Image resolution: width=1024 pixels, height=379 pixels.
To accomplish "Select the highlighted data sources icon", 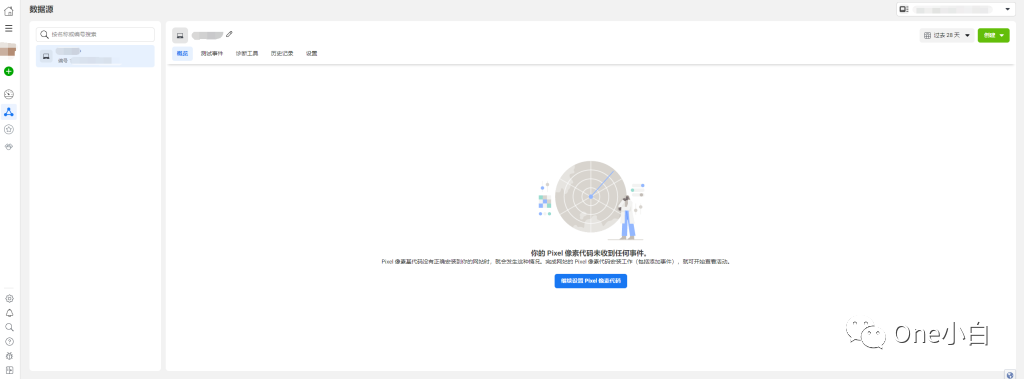I will [8, 112].
